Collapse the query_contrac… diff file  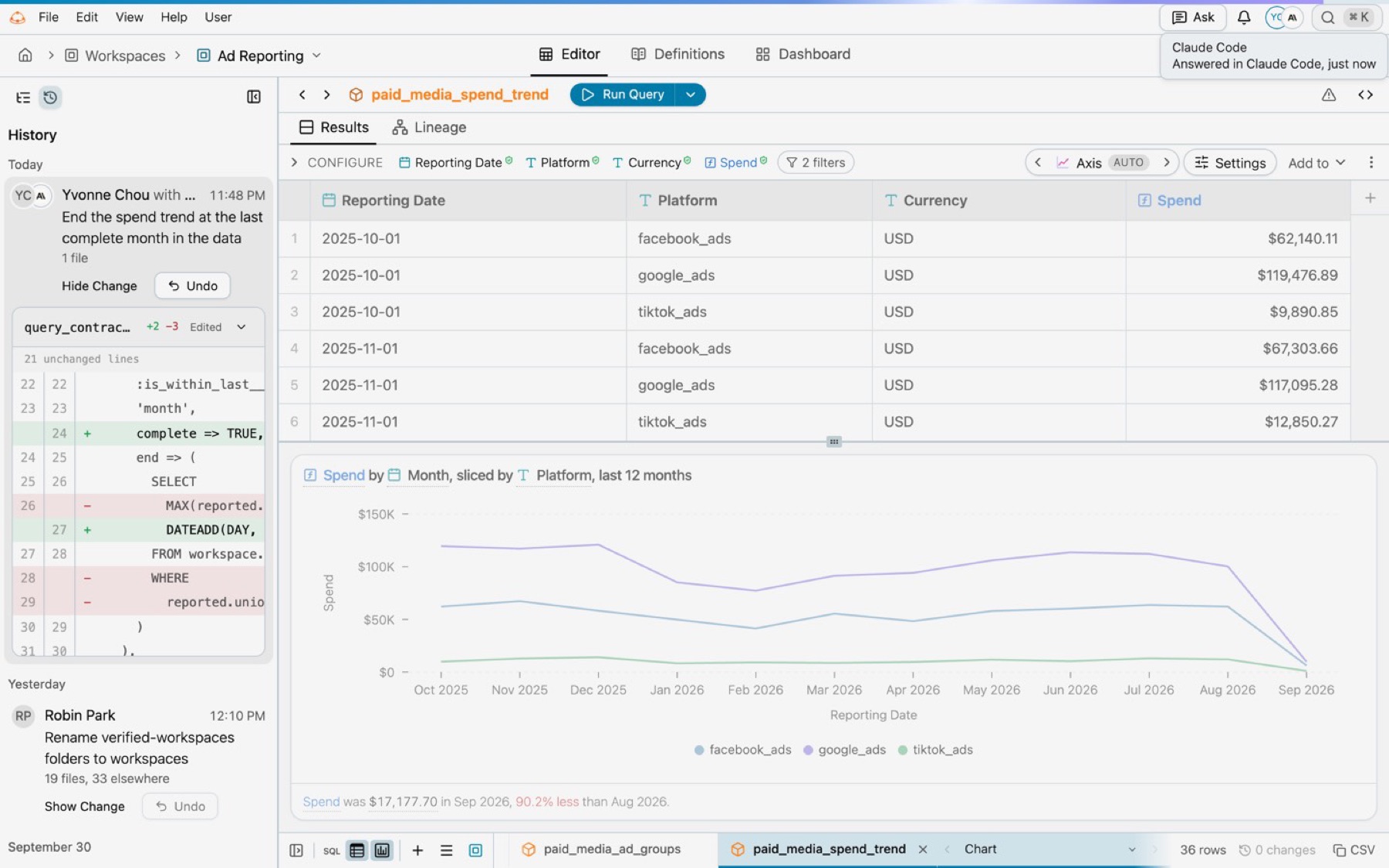point(242,327)
